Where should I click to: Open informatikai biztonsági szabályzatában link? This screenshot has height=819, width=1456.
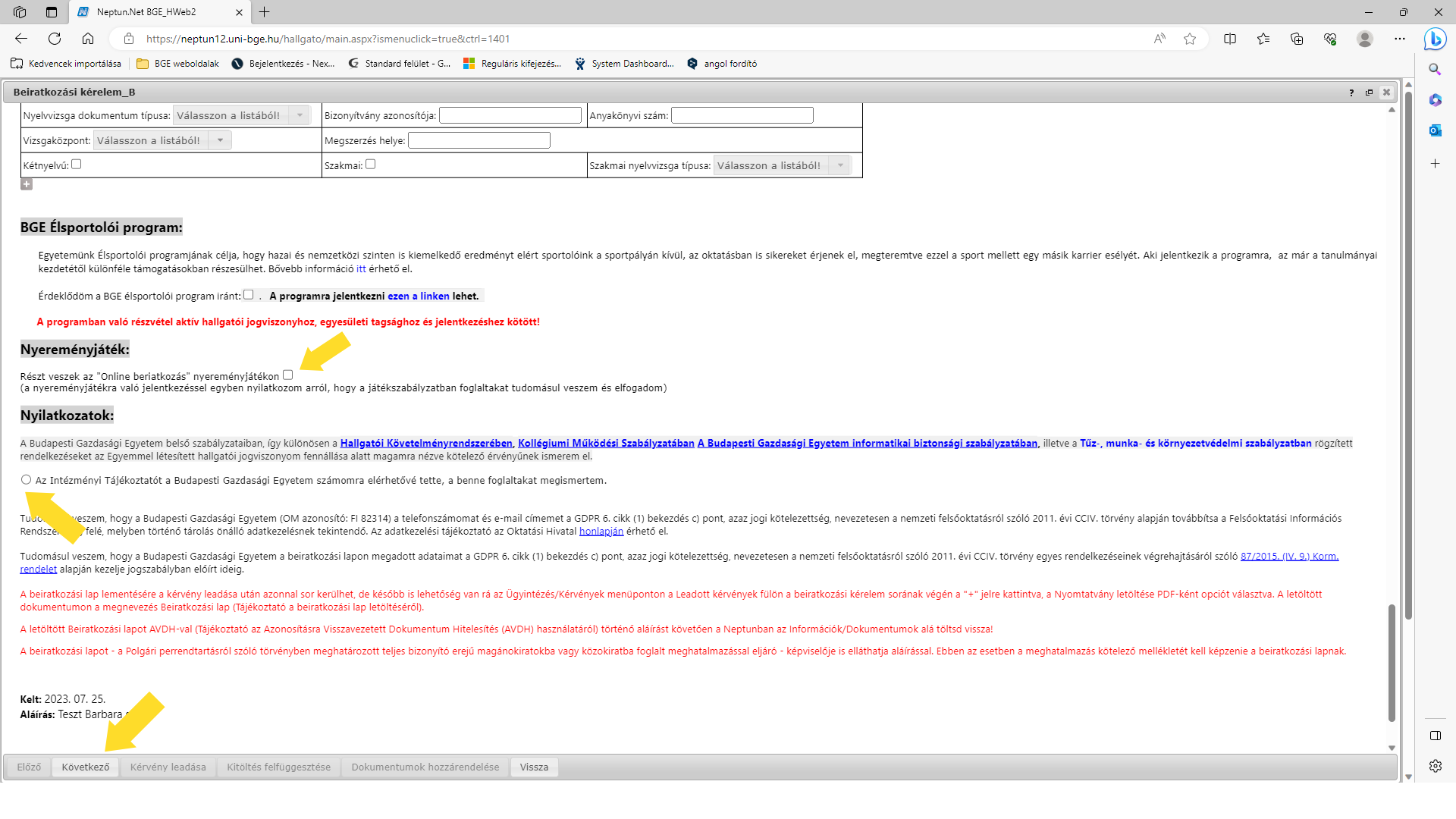click(868, 444)
